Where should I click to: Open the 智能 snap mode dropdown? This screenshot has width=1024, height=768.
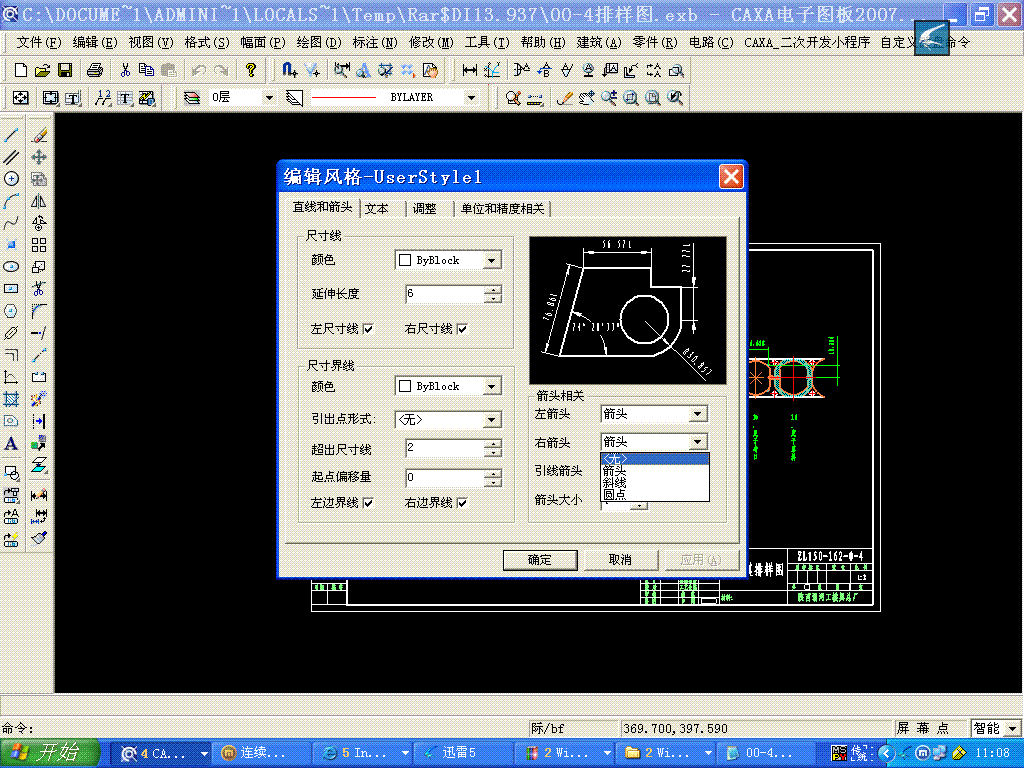pos(1012,728)
